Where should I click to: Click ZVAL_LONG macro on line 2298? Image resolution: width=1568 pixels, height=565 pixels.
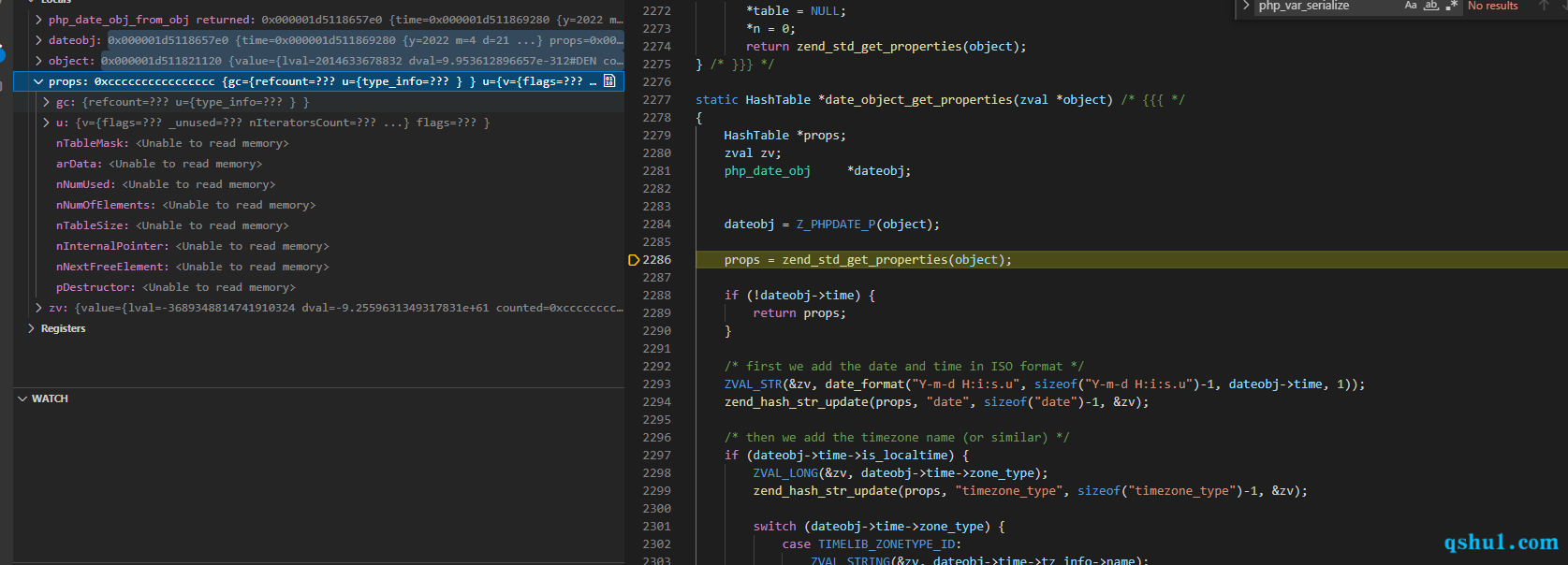[x=785, y=473]
